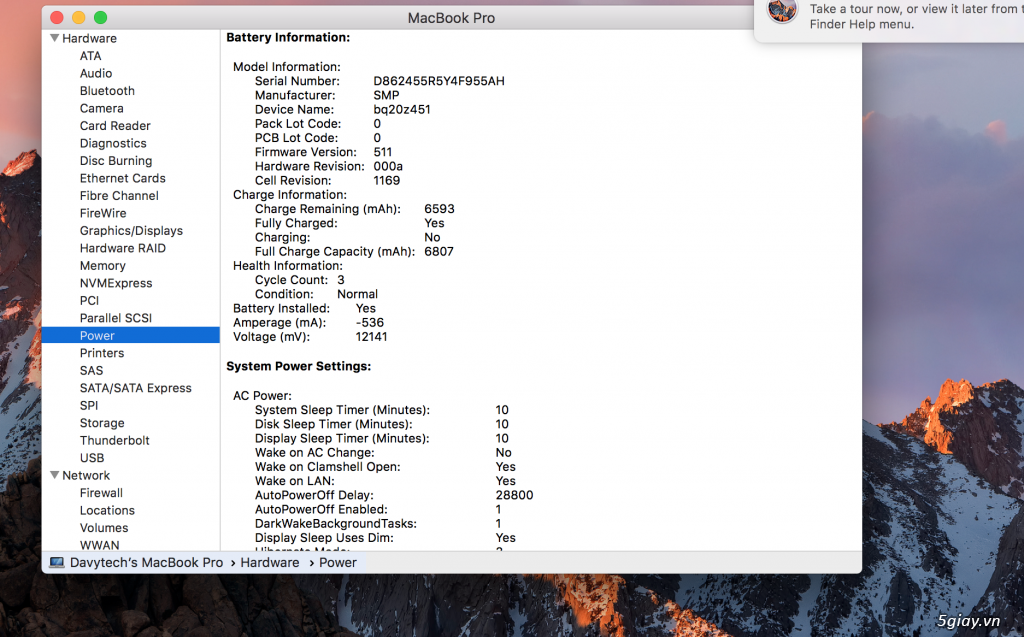Click the amperage value -536
The width and height of the screenshot is (1024, 637).
point(370,322)
